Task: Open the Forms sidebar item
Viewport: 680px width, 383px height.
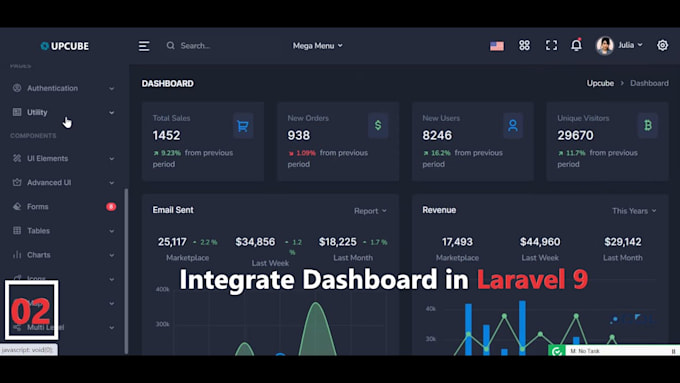Action: click(x=64, y=206)
